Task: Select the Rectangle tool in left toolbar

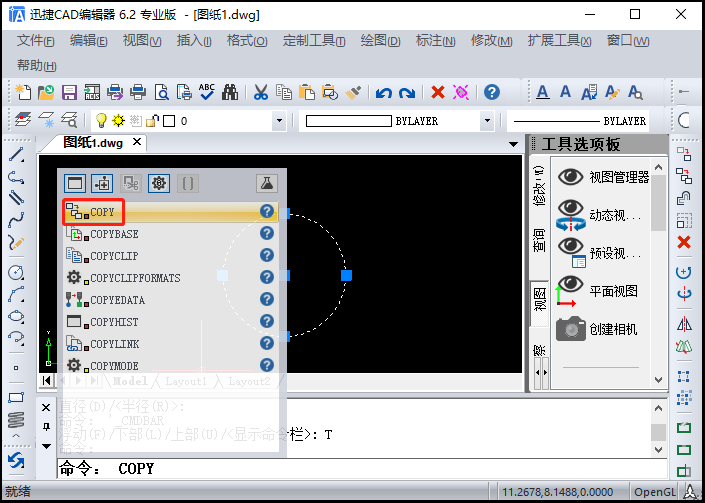Action: pyautogui.click(x=16, y=397)
